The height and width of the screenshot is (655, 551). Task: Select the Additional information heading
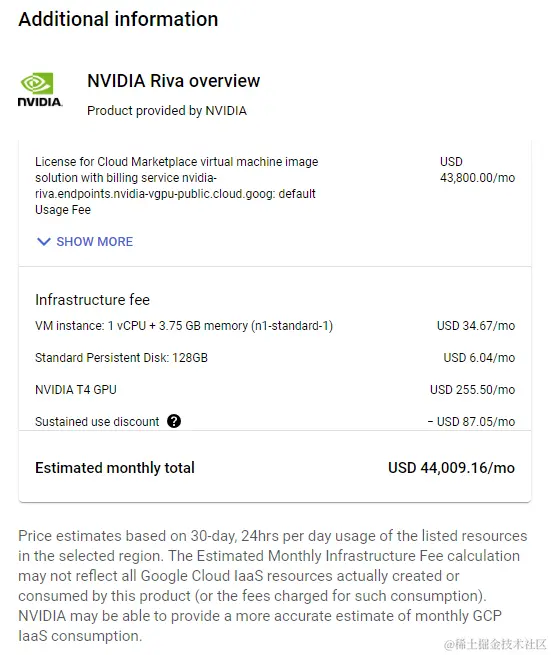[118, 19]
